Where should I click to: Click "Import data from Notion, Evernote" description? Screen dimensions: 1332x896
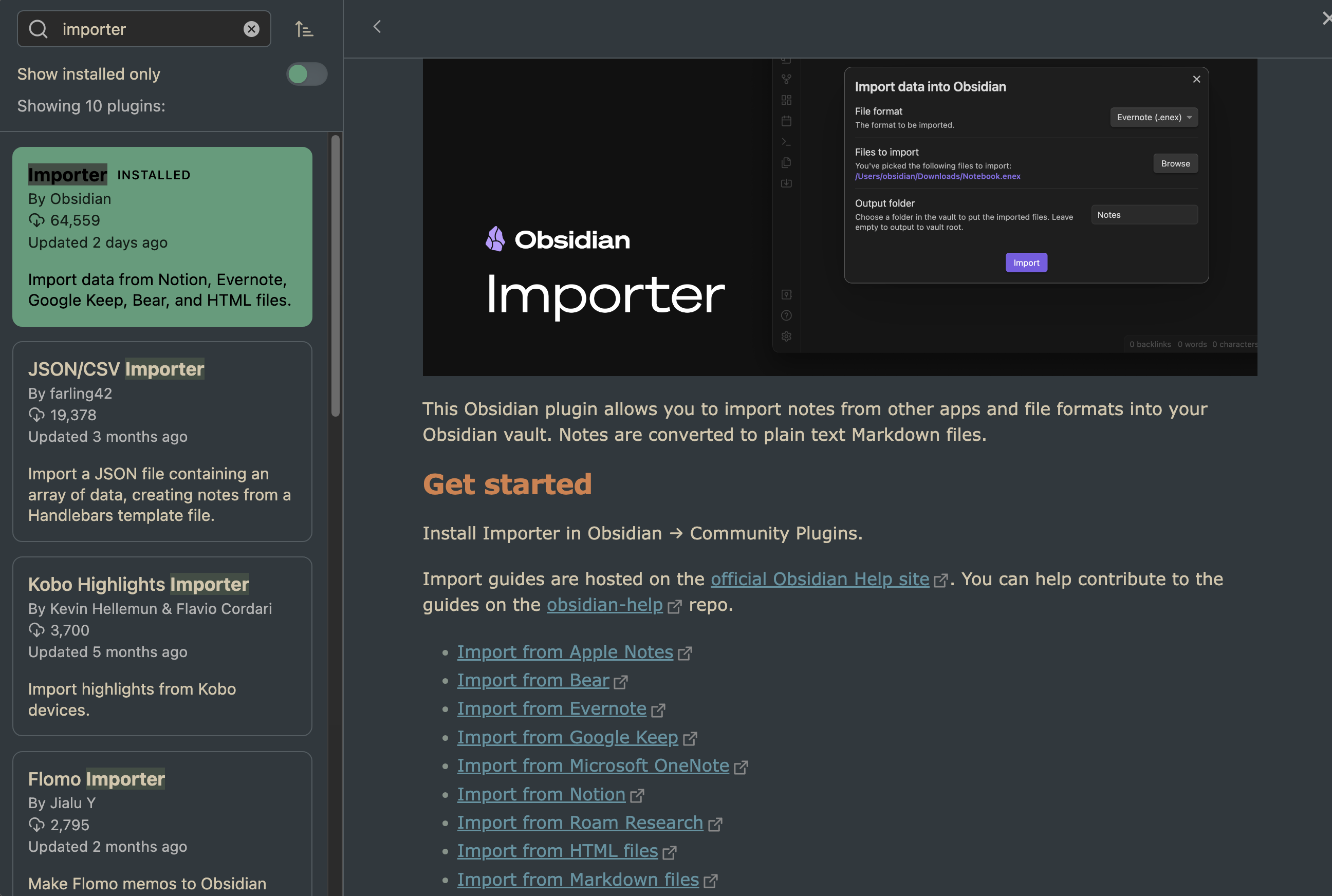pyautogui.click(x=160, y=290)
